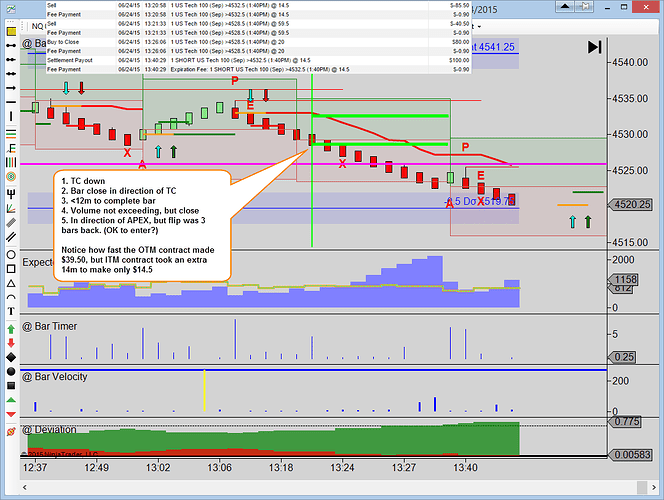Select the Diamond marker tool
This screenshot has width=664, height=500.
pyautogui.click(x=11, y=357)
